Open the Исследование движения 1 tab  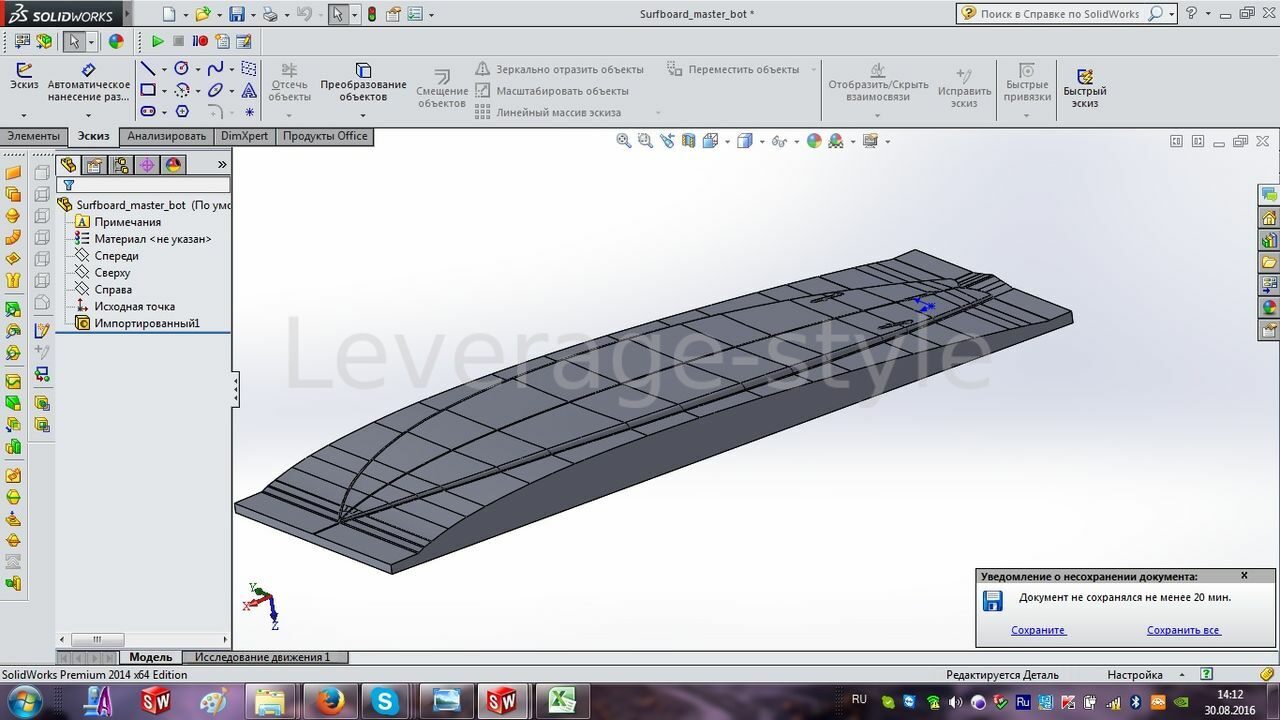(262, 657)
